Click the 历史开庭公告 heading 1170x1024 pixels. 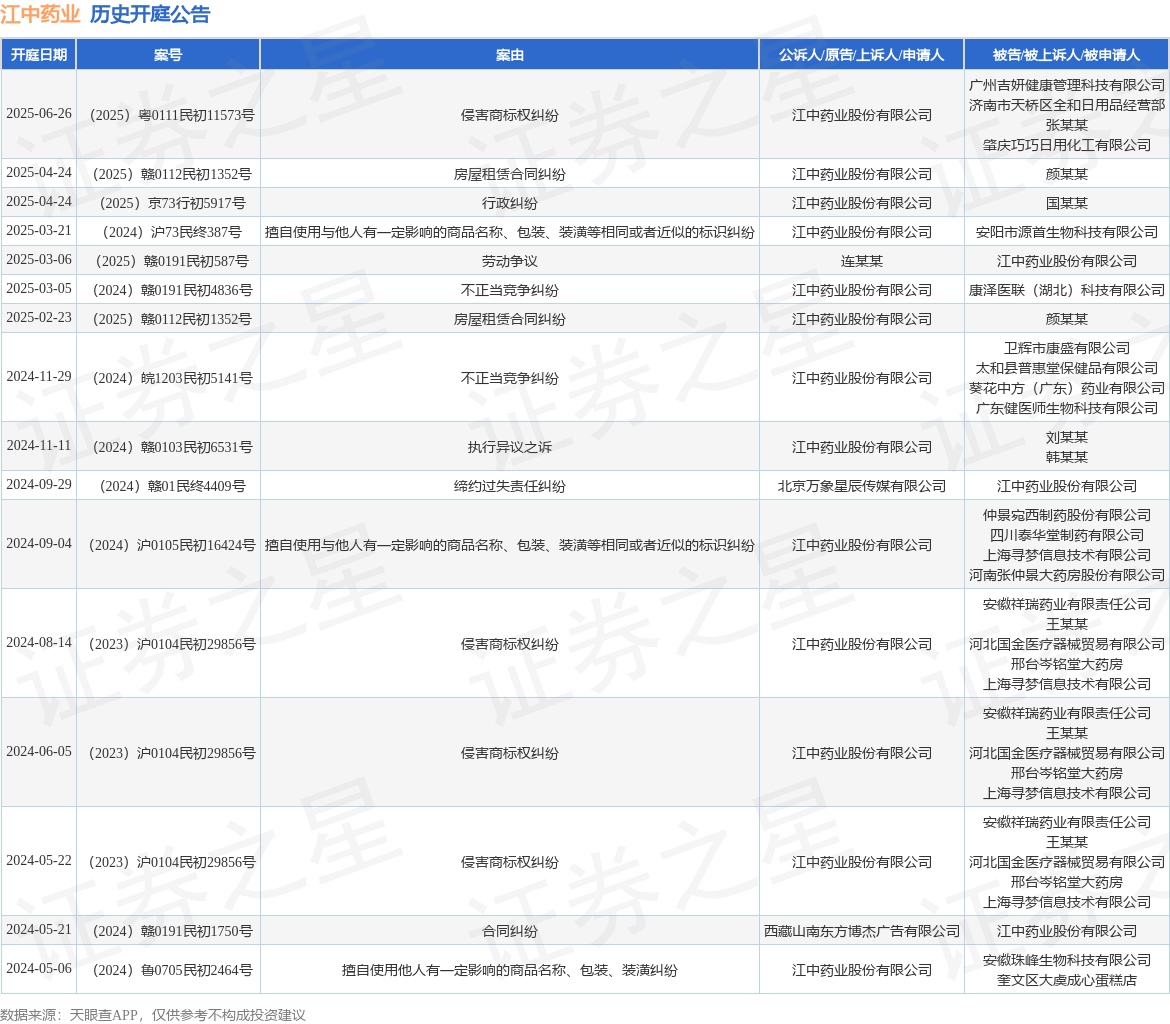point(150,14)
